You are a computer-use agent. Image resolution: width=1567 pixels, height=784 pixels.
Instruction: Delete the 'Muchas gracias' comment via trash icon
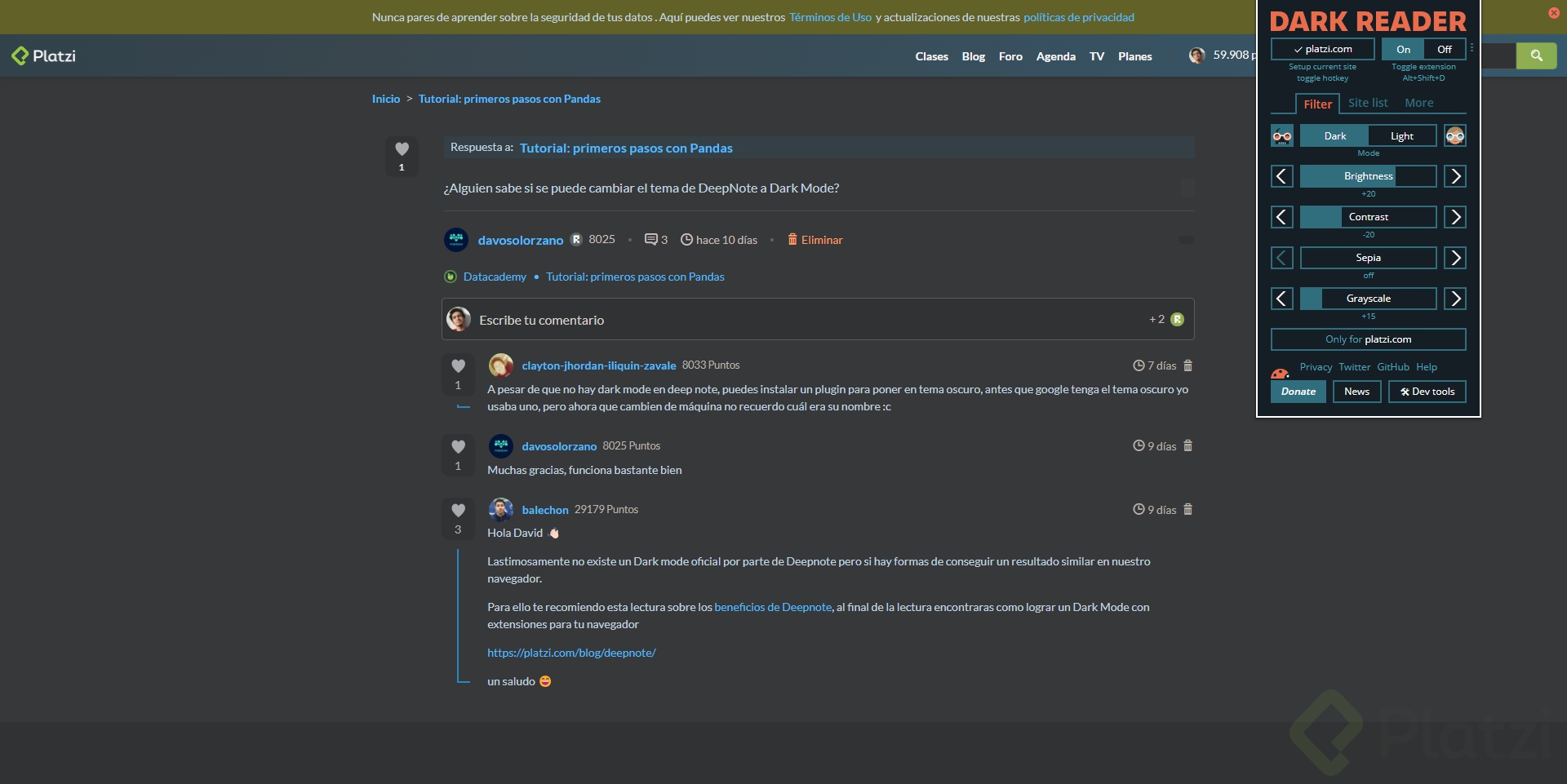pos(1188,445)
